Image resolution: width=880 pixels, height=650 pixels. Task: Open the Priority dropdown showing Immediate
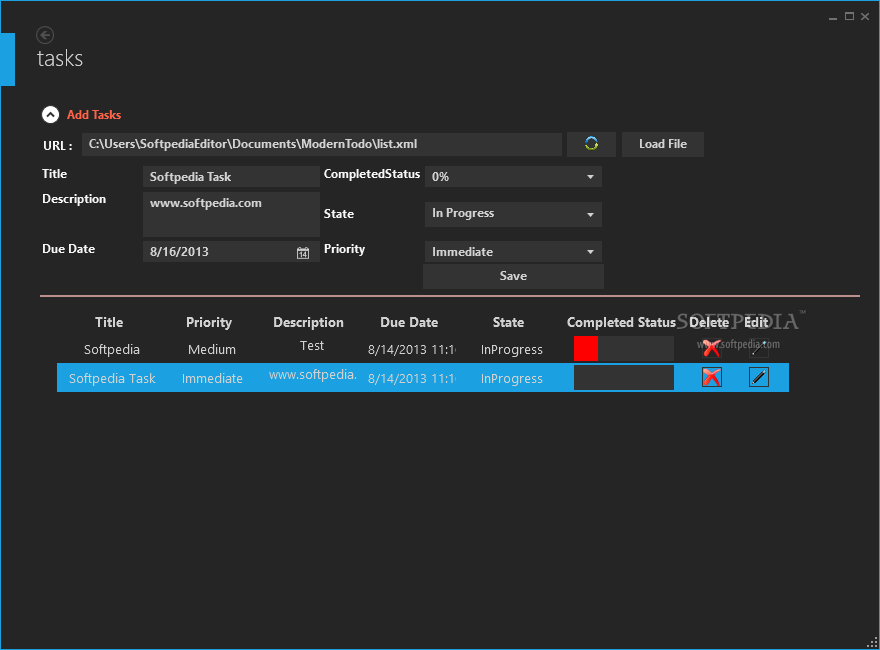pos(513,252)
